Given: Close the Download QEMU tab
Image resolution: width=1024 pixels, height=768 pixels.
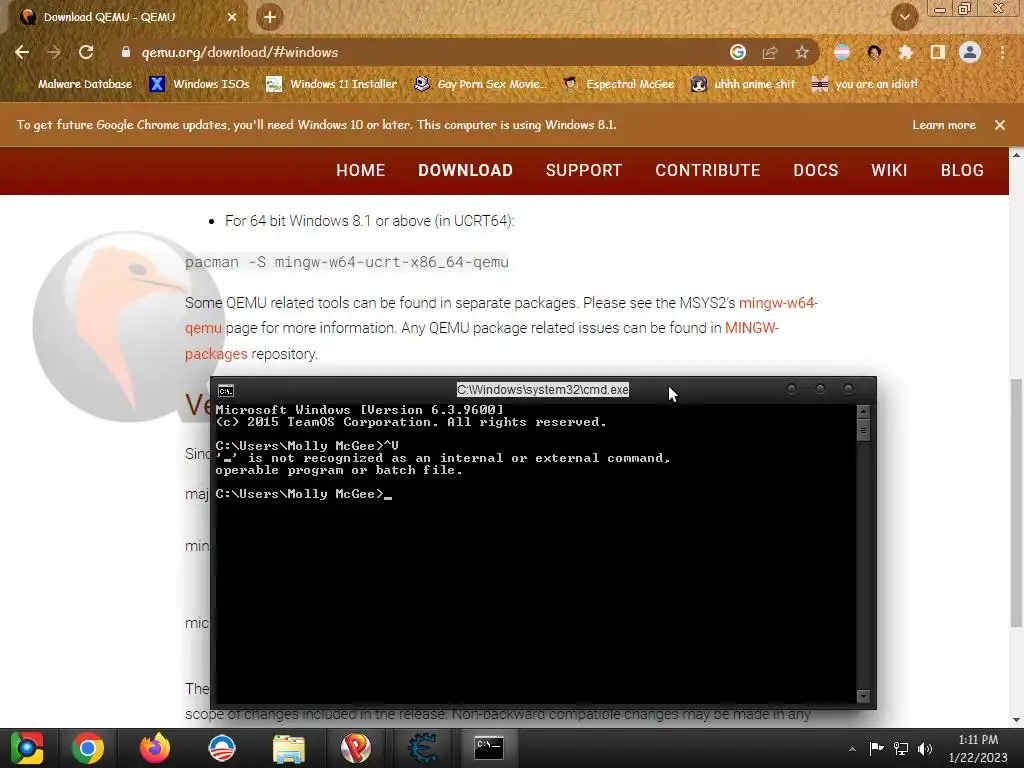Looking at the screenshot, I should tap(232, 17).
